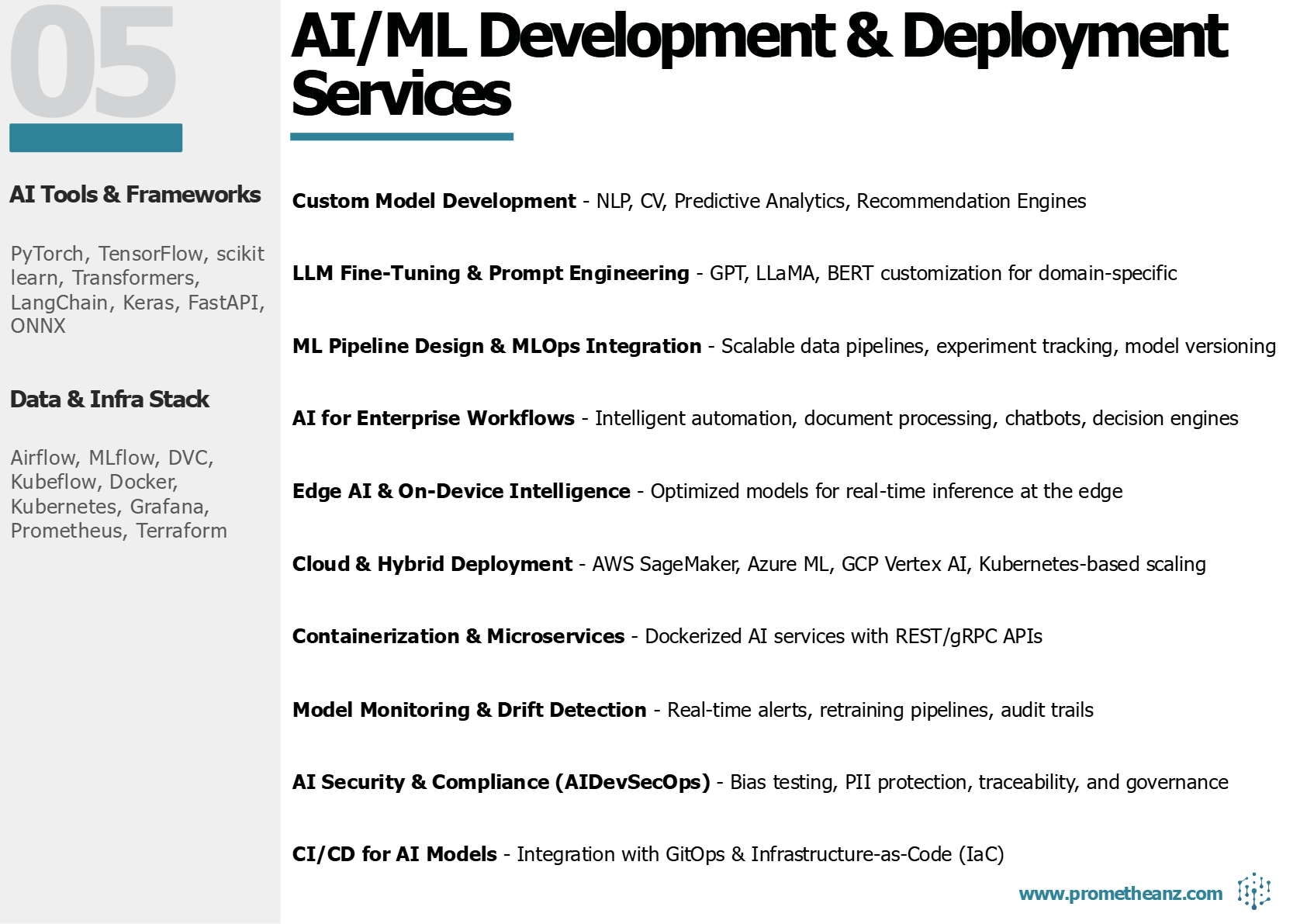Select the Custom Model Development item
This screenshot has height=924, width=1307.
tap(689, 201)
